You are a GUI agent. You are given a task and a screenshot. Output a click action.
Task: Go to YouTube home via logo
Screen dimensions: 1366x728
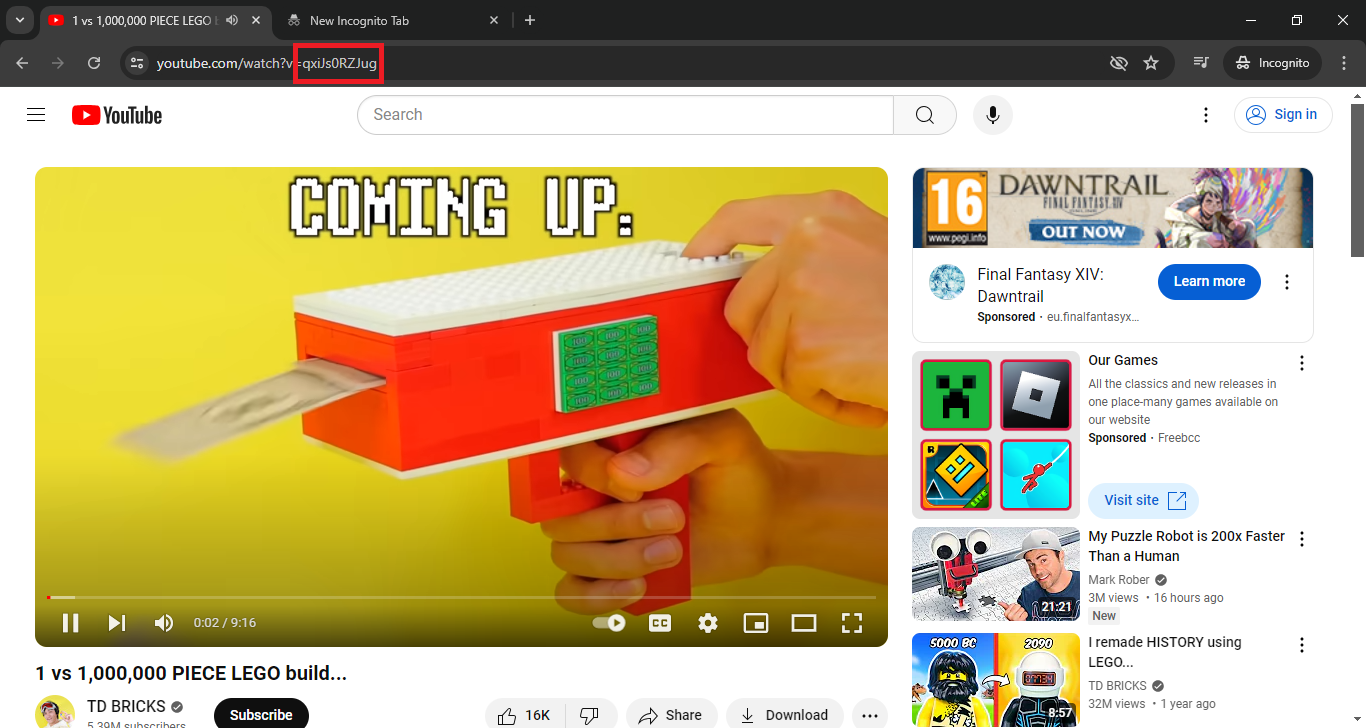tap(117, 115)
